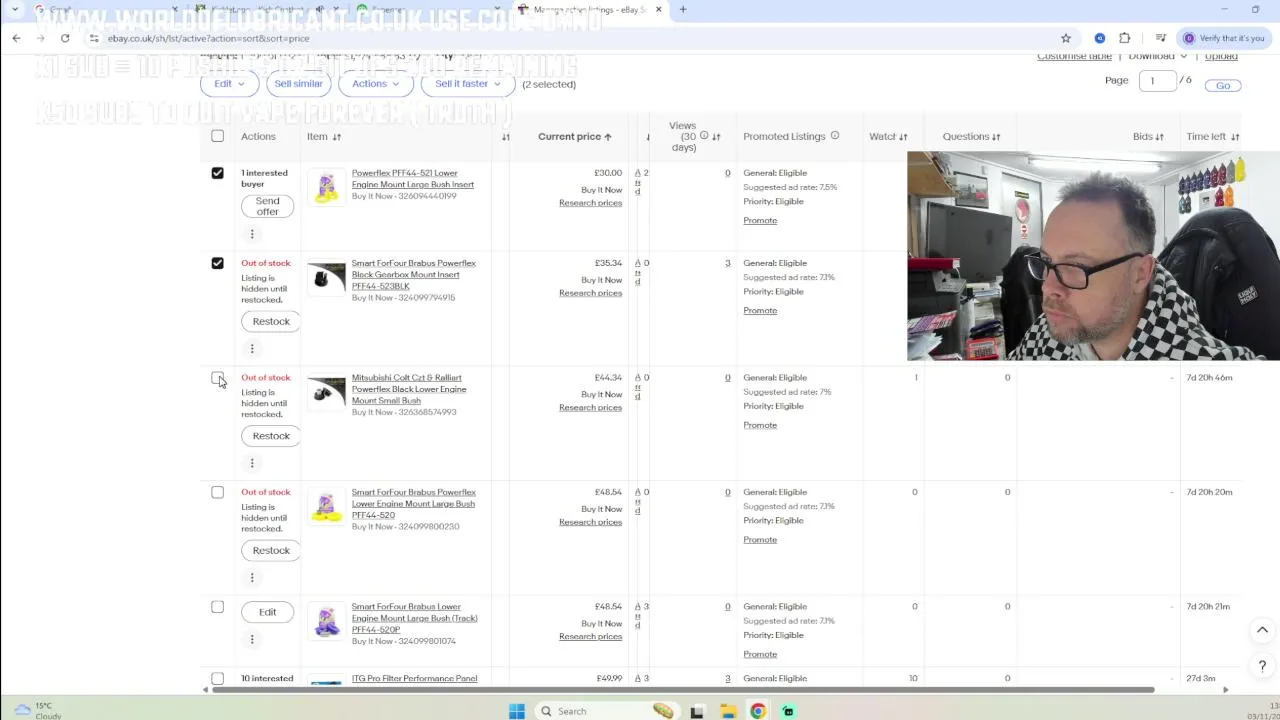Open the Upload link

coord(1221,57)
